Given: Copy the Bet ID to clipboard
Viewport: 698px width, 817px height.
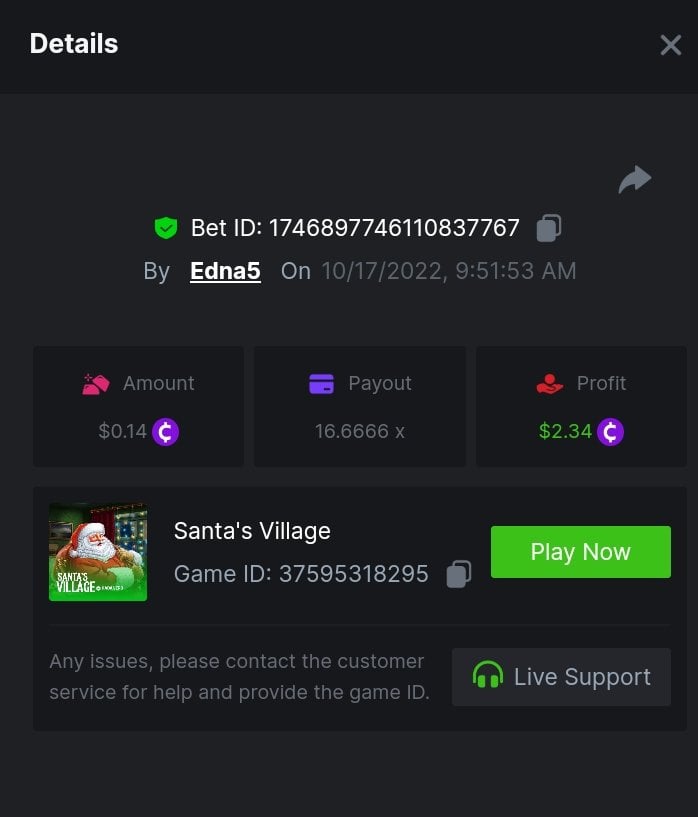Looking at the screenshot, I should point(548,228).
